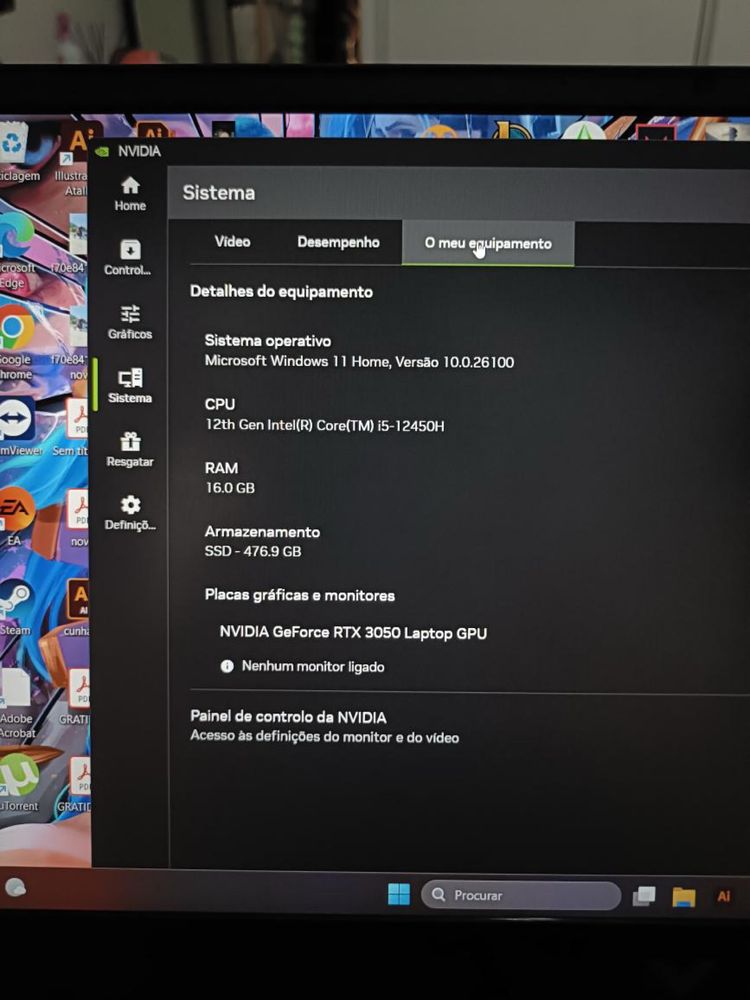The image size is (750, 1000).
Task: Click the 12th Gen Intel Core i5-12450H text
Action: tap(325, 425)
